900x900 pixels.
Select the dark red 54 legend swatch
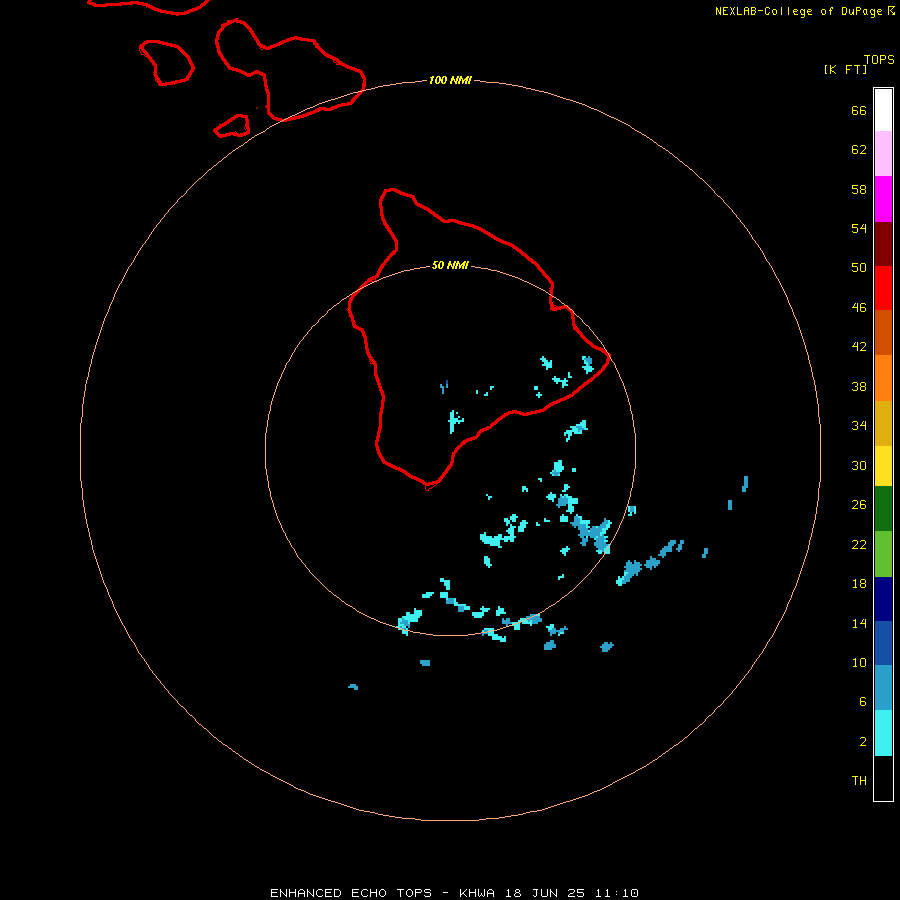pyautogui.click(x=883, y=244)
